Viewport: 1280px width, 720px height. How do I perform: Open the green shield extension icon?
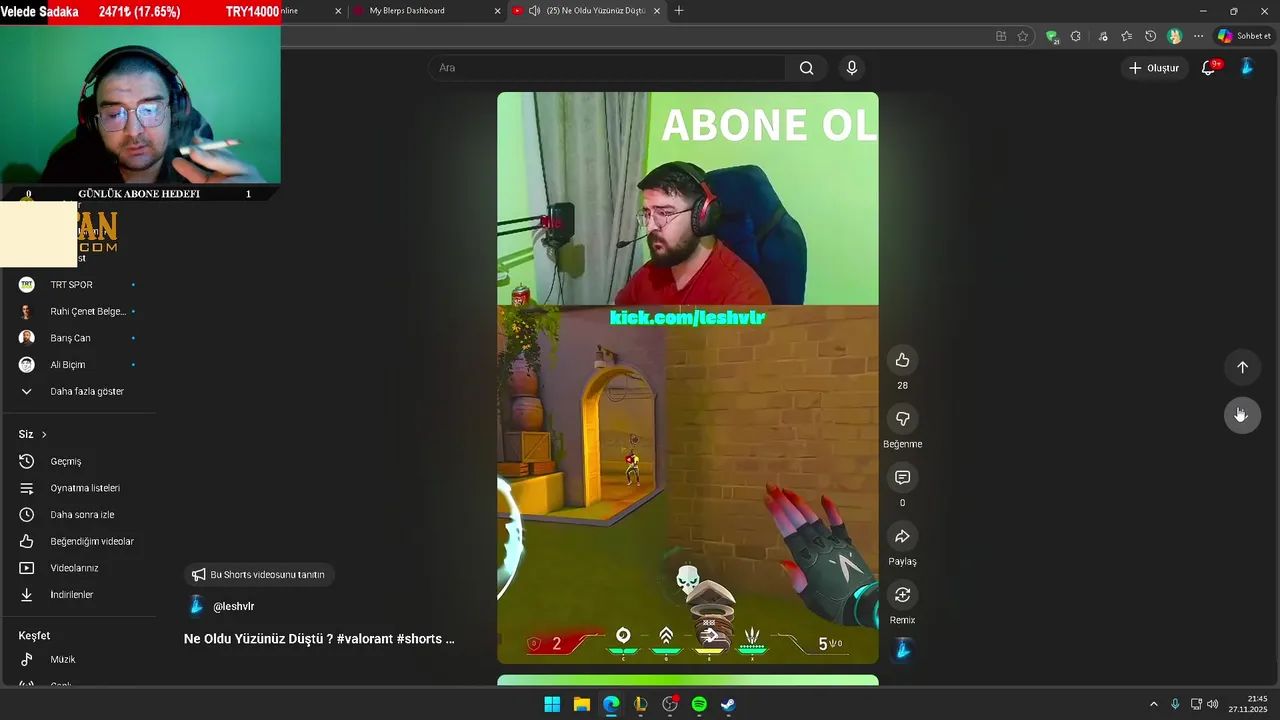click(1052, 36)
